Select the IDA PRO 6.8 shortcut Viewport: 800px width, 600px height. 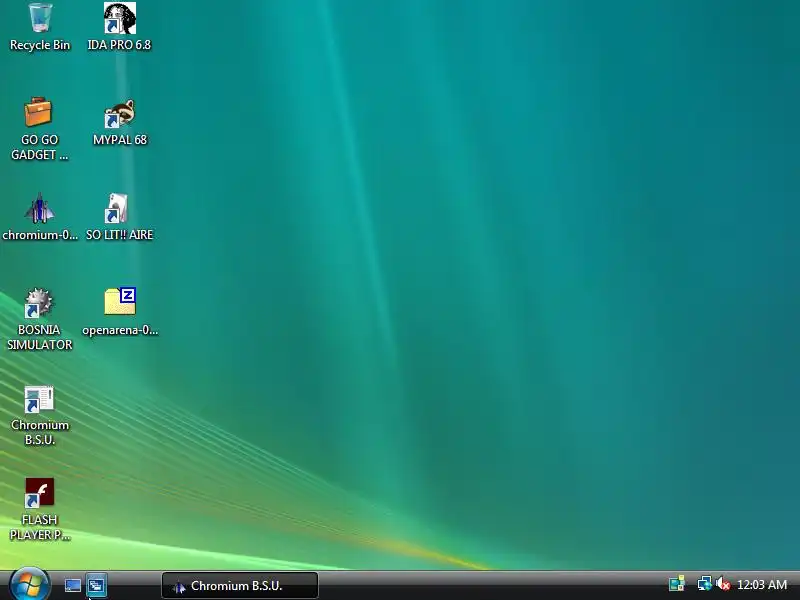119,27
